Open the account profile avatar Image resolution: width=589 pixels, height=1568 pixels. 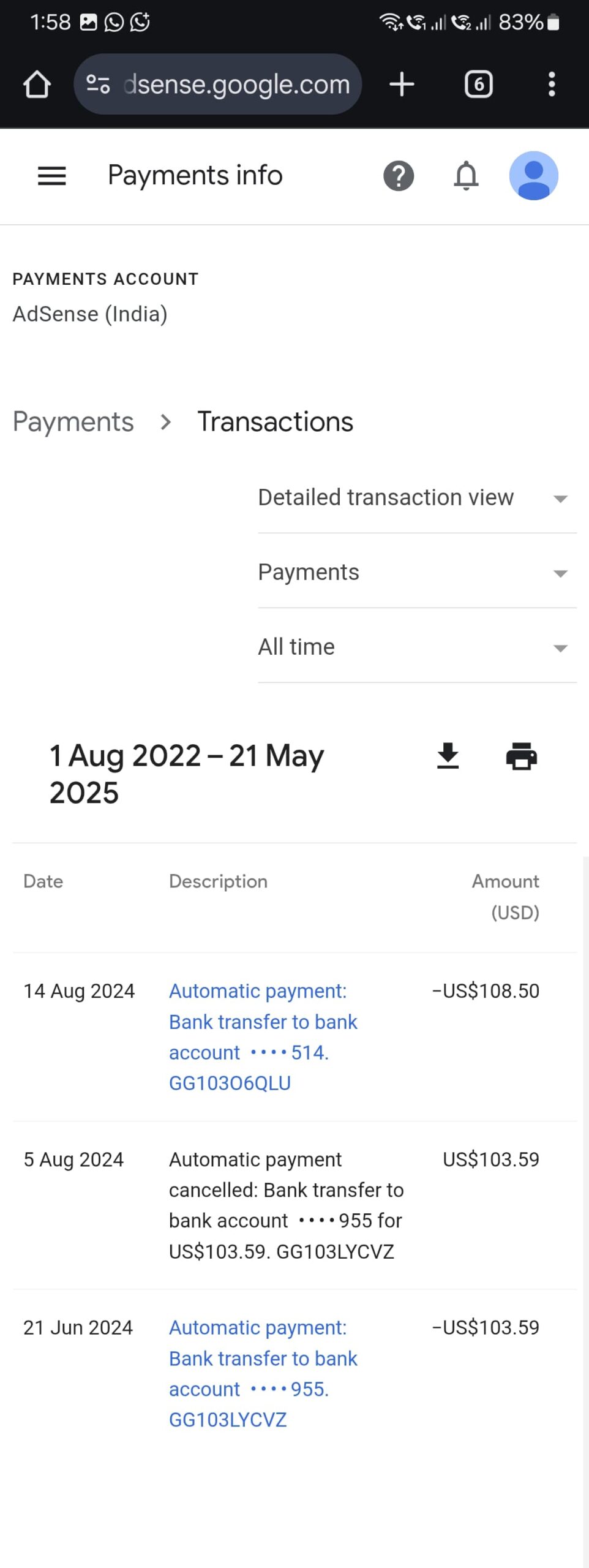533,176
